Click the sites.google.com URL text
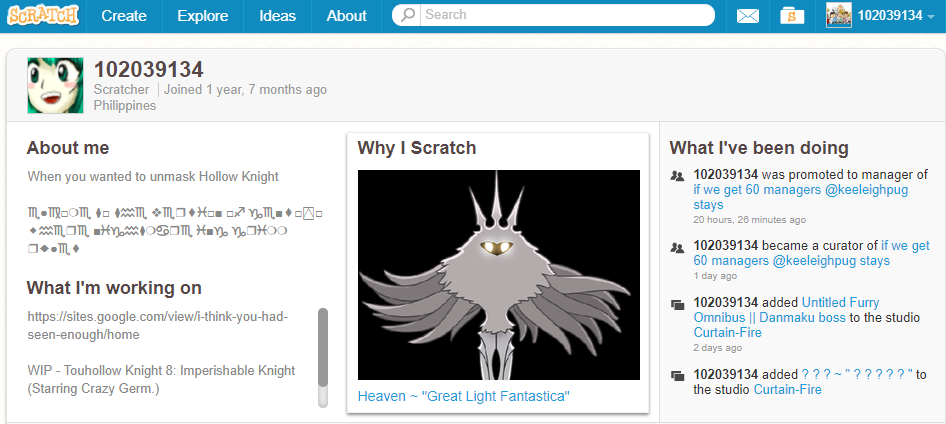Image resolution: width=946 pixels, height=424 pixels. (x=158, y=326)
